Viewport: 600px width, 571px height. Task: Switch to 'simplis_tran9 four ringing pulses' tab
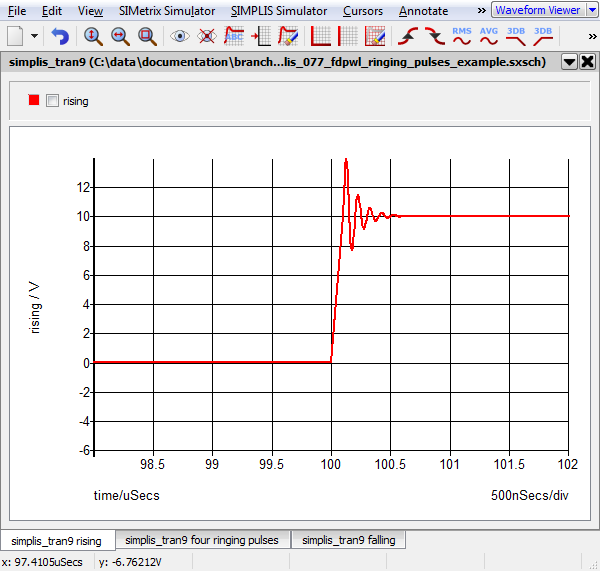point(202,540)
